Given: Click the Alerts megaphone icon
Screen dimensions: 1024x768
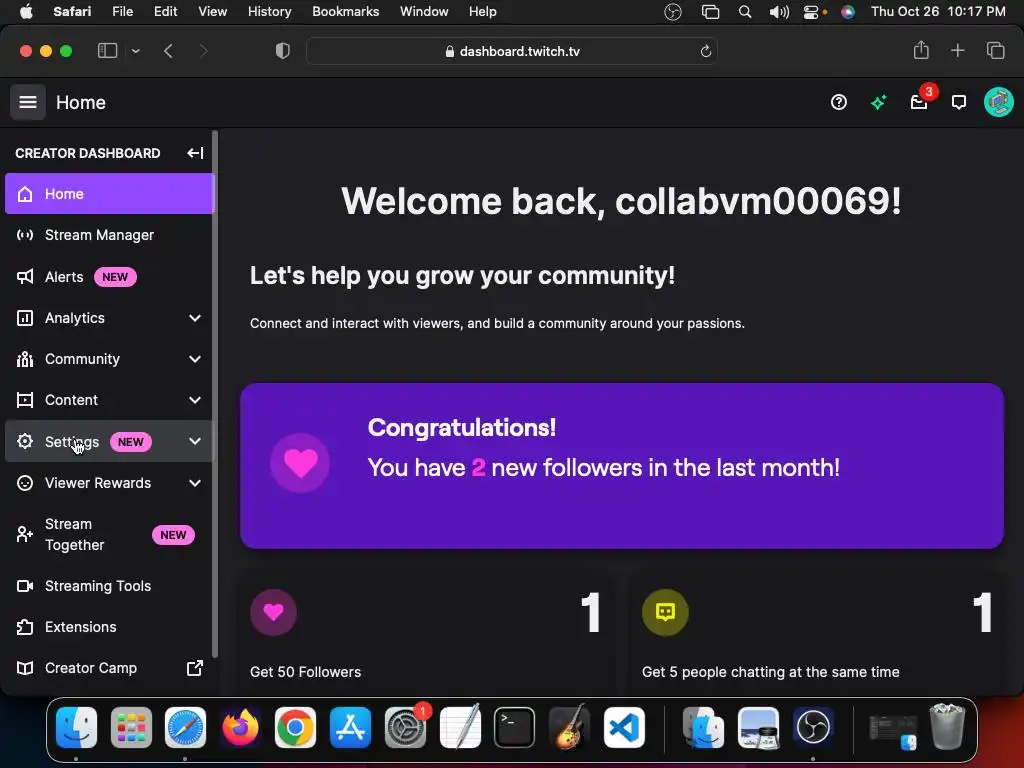Looking at the screenshot, I should [x=25, y=277].
